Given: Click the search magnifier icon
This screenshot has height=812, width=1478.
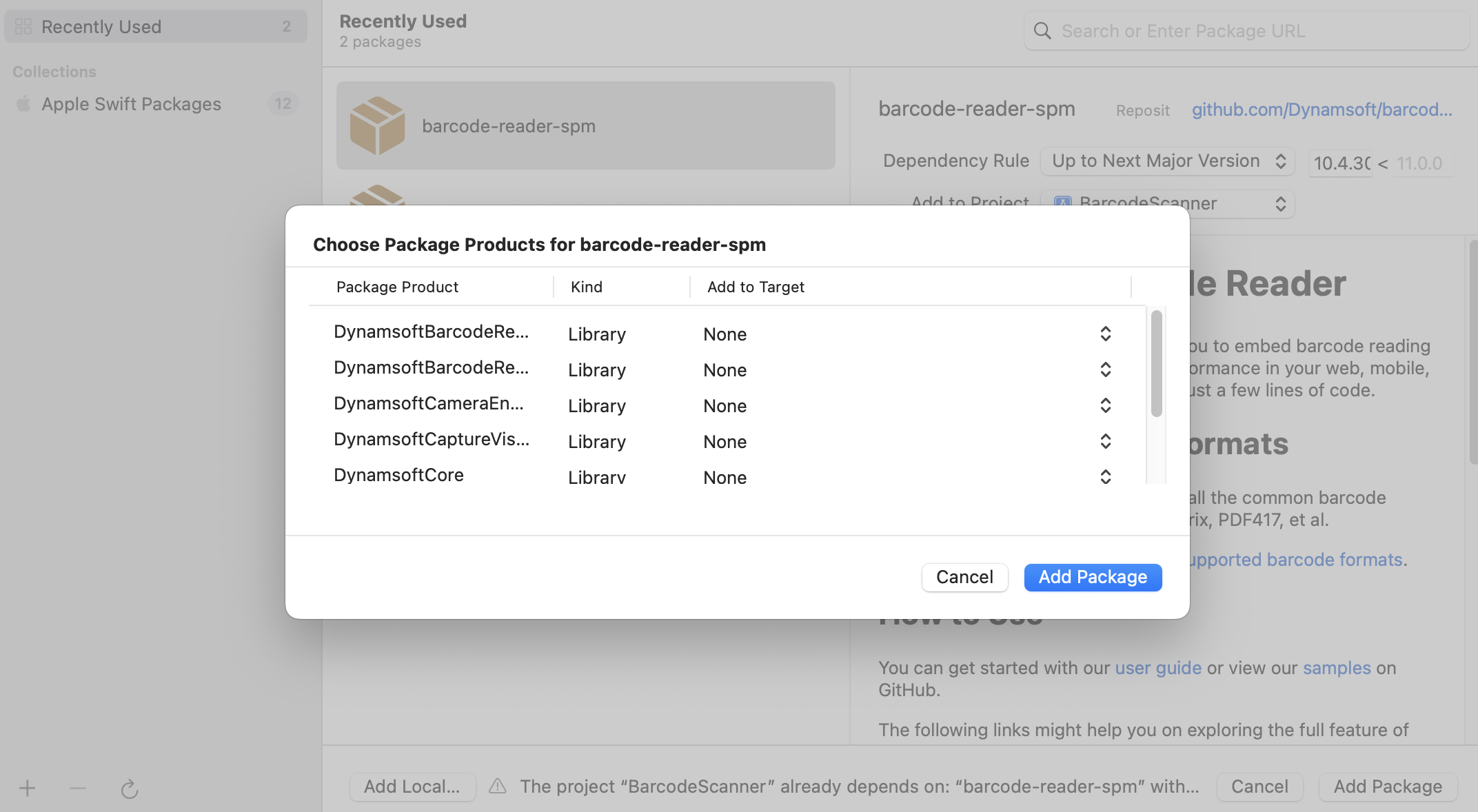Looking at the screenshot, I should click(1042, 30).
